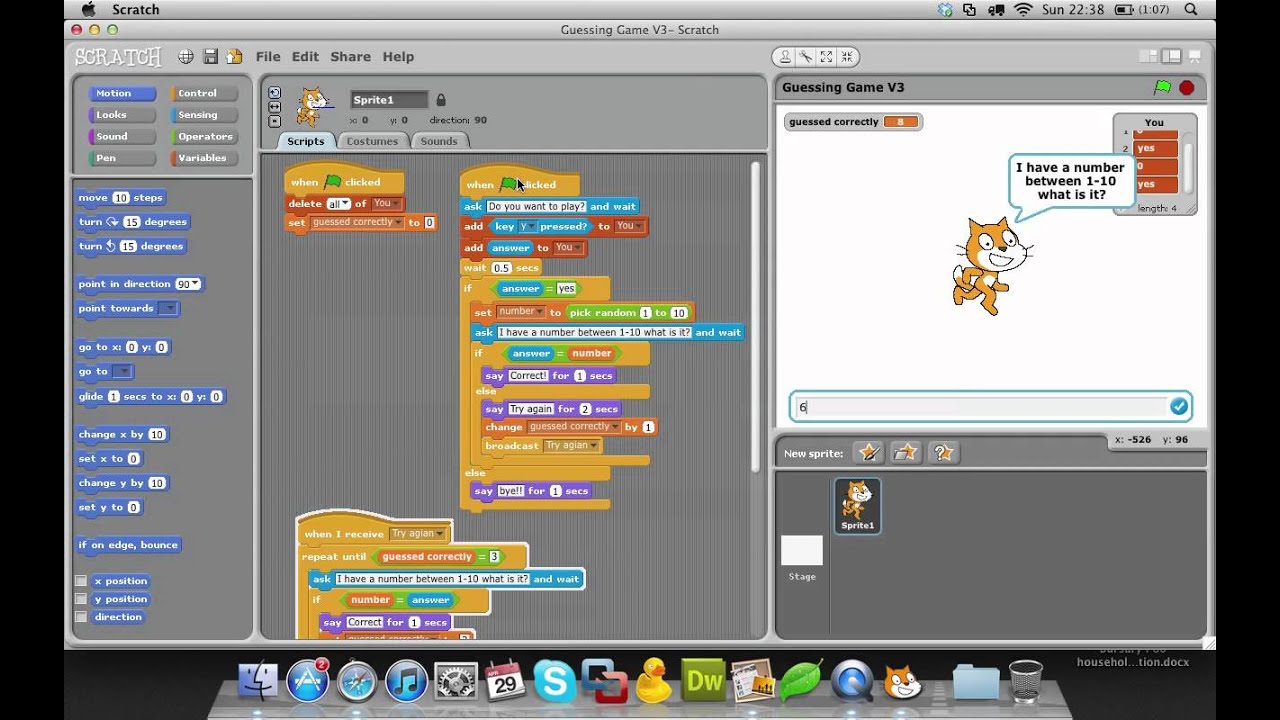Select the Variables block category
Viewport: 1280px width, 720px height.
coord(202,158)
